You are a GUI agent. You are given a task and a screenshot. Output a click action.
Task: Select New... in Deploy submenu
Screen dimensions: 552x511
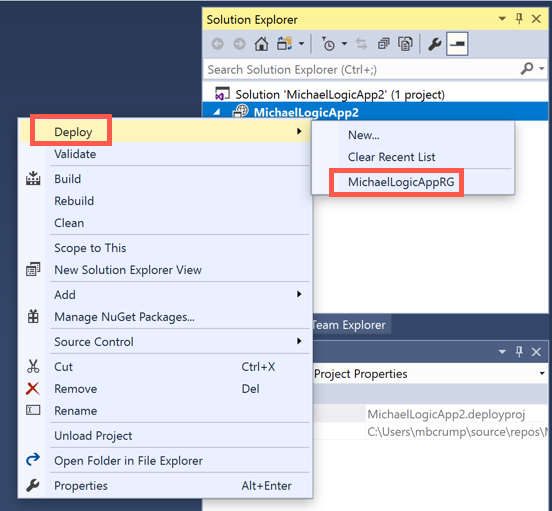pos(413,135)
